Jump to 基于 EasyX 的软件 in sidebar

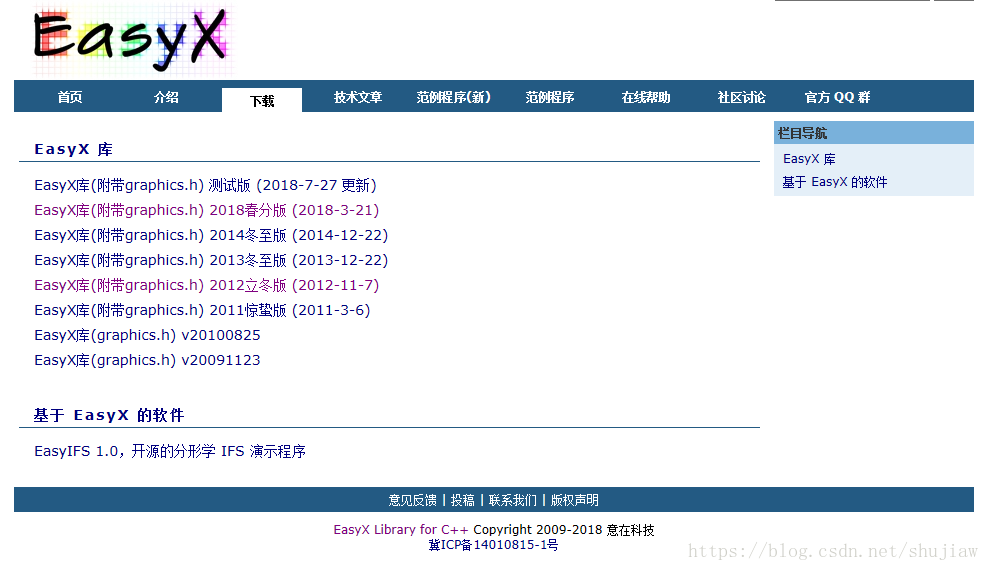tap(834, 182)
